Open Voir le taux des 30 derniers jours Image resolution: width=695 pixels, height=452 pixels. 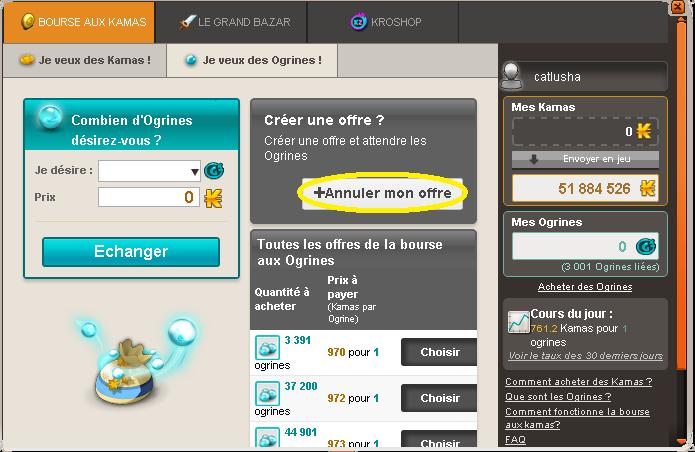click(x=586, y=356)
